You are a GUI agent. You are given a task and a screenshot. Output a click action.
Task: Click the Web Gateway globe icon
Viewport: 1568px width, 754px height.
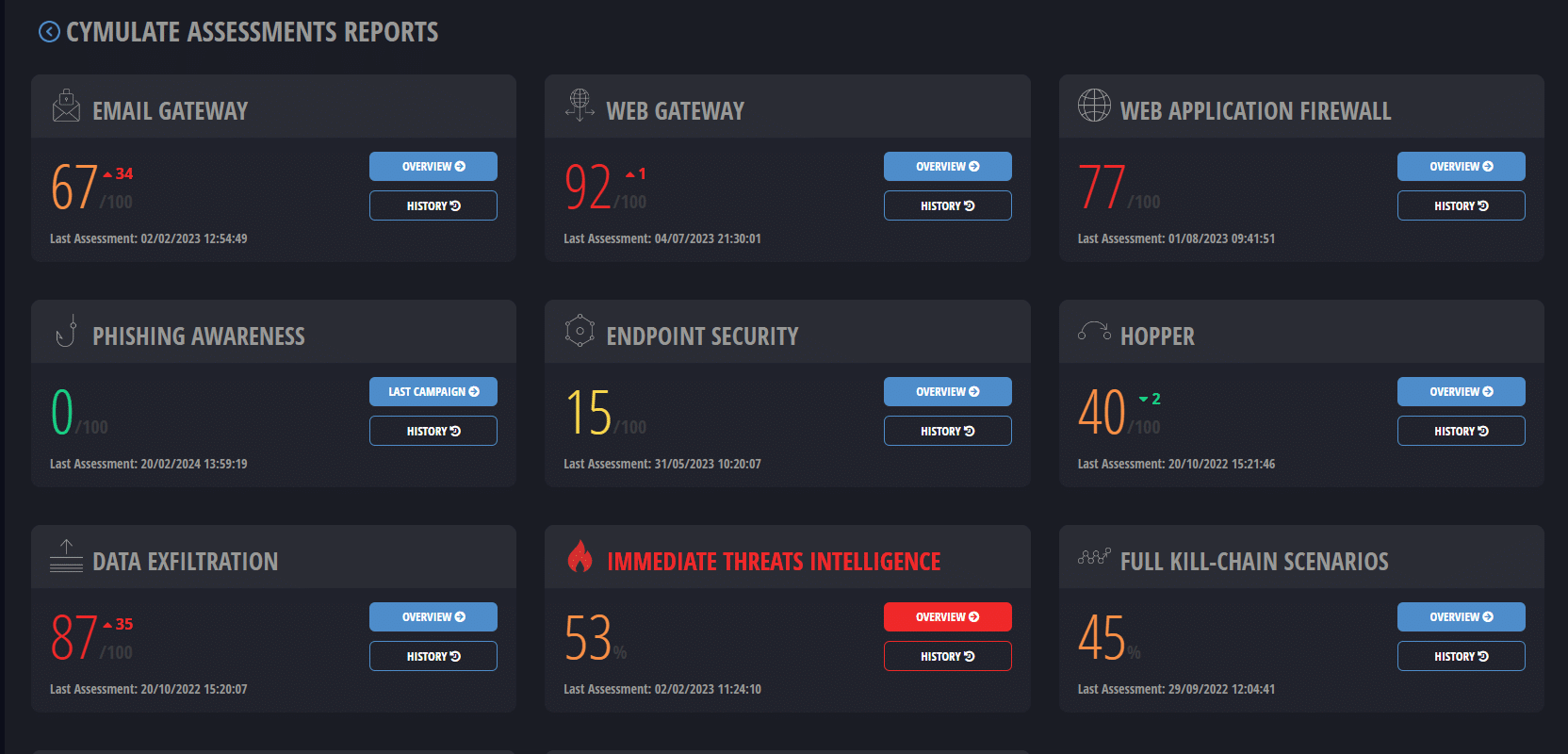(580, 105)
